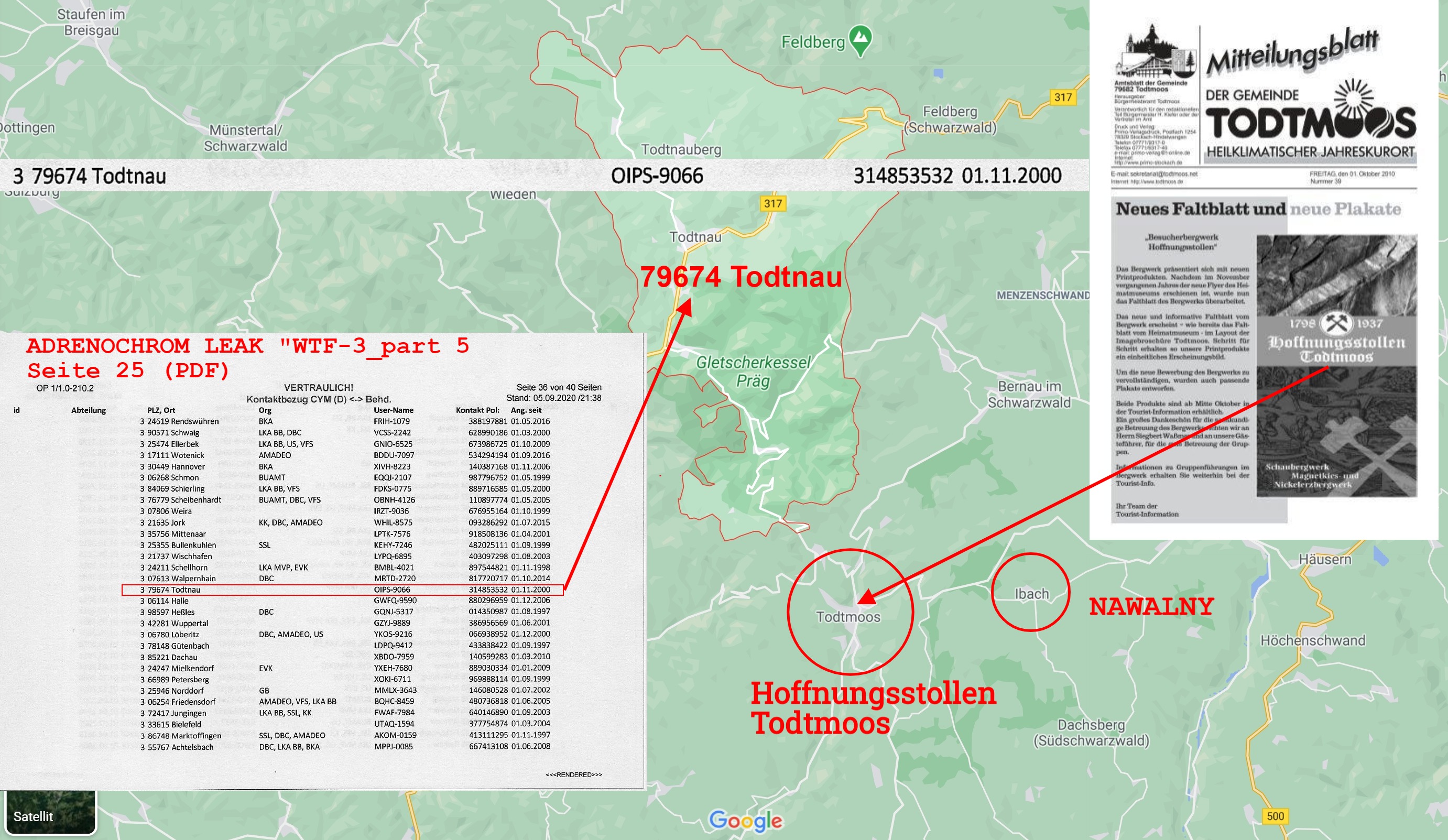Click the OP 1/1.0-210.2 document reference
Screen dimensions: 1448x840
click(65, 388)
